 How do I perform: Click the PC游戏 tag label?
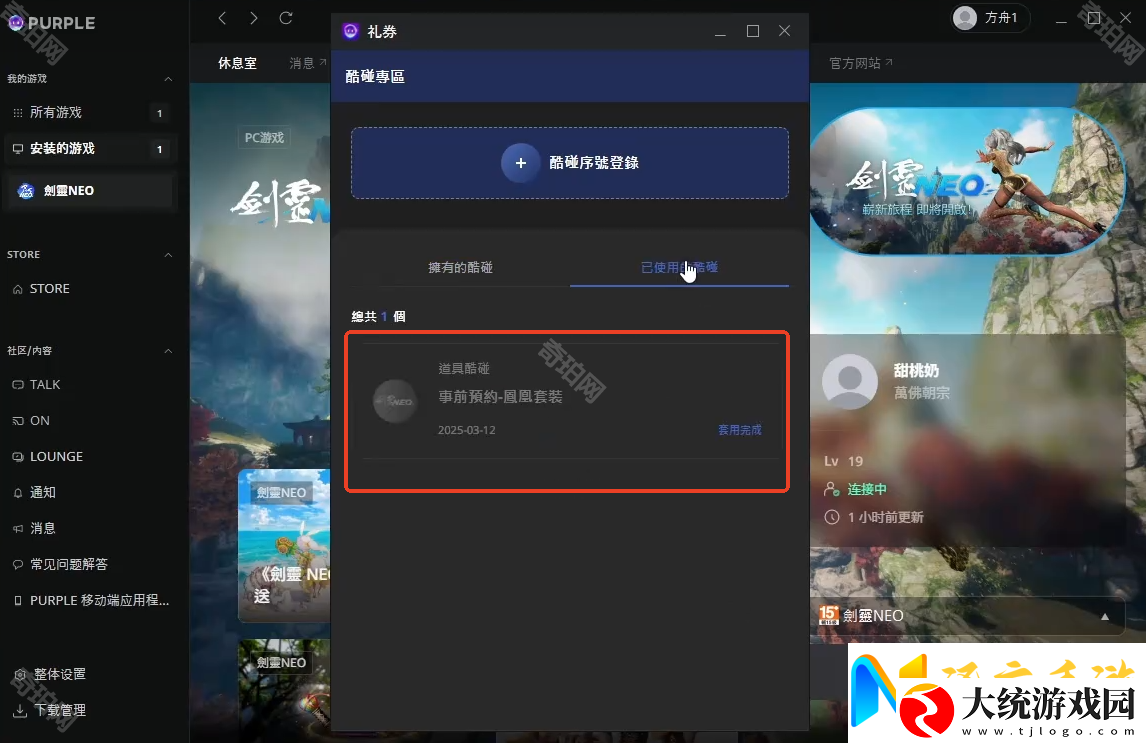point(264,137)
